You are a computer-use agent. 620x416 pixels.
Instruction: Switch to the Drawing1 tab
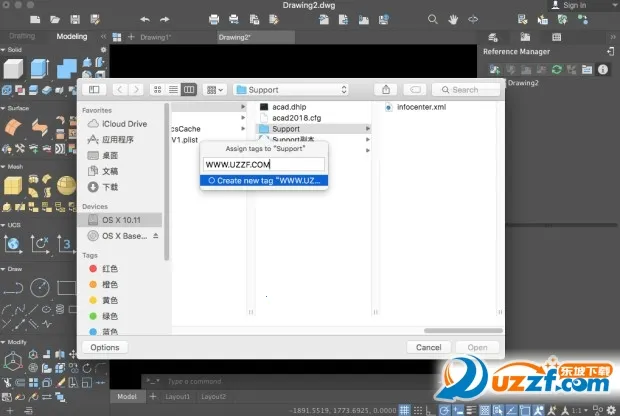coord(155,37)
